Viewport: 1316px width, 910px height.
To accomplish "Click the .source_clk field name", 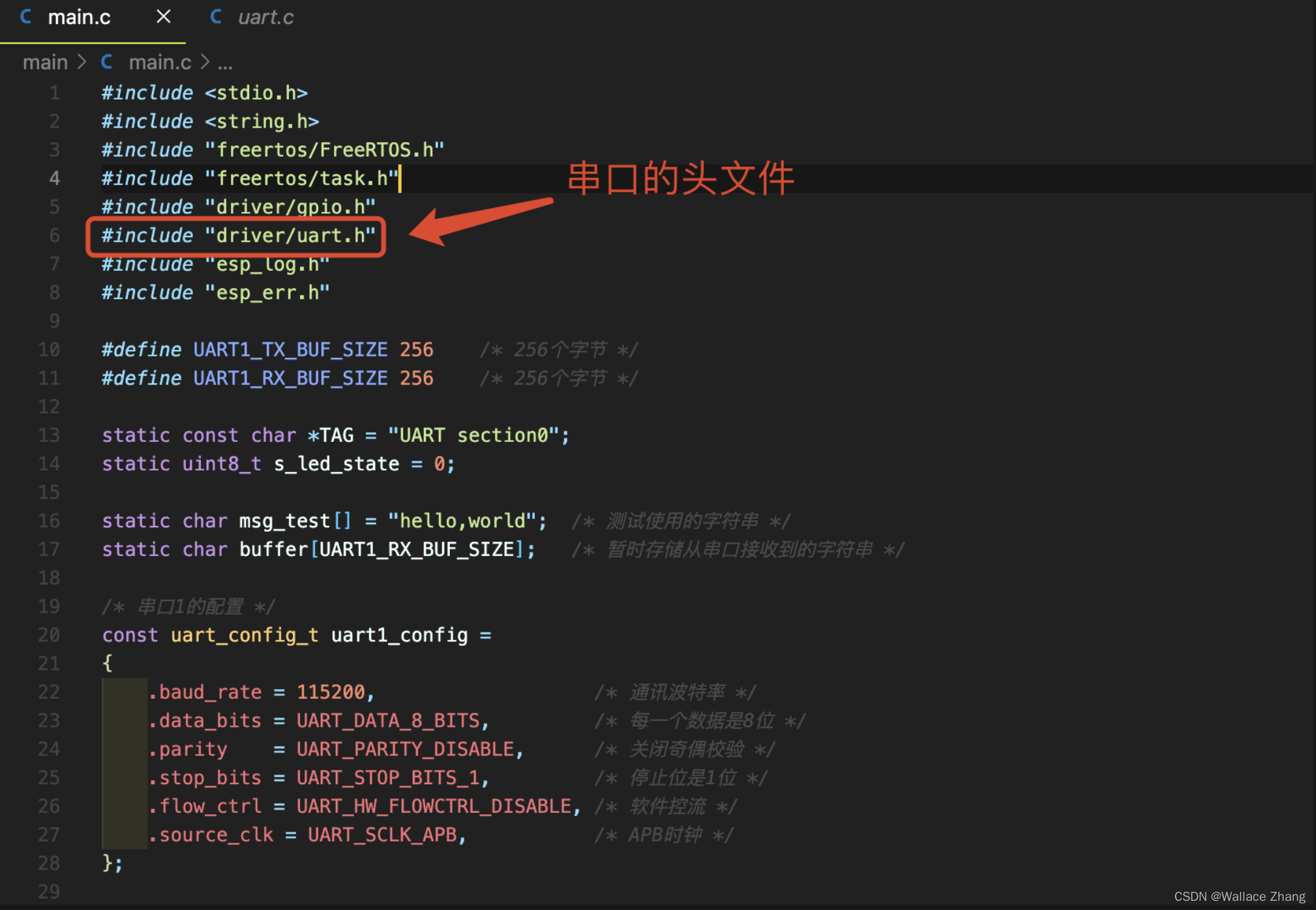I will pyautogui.click(x=211, y=835).
